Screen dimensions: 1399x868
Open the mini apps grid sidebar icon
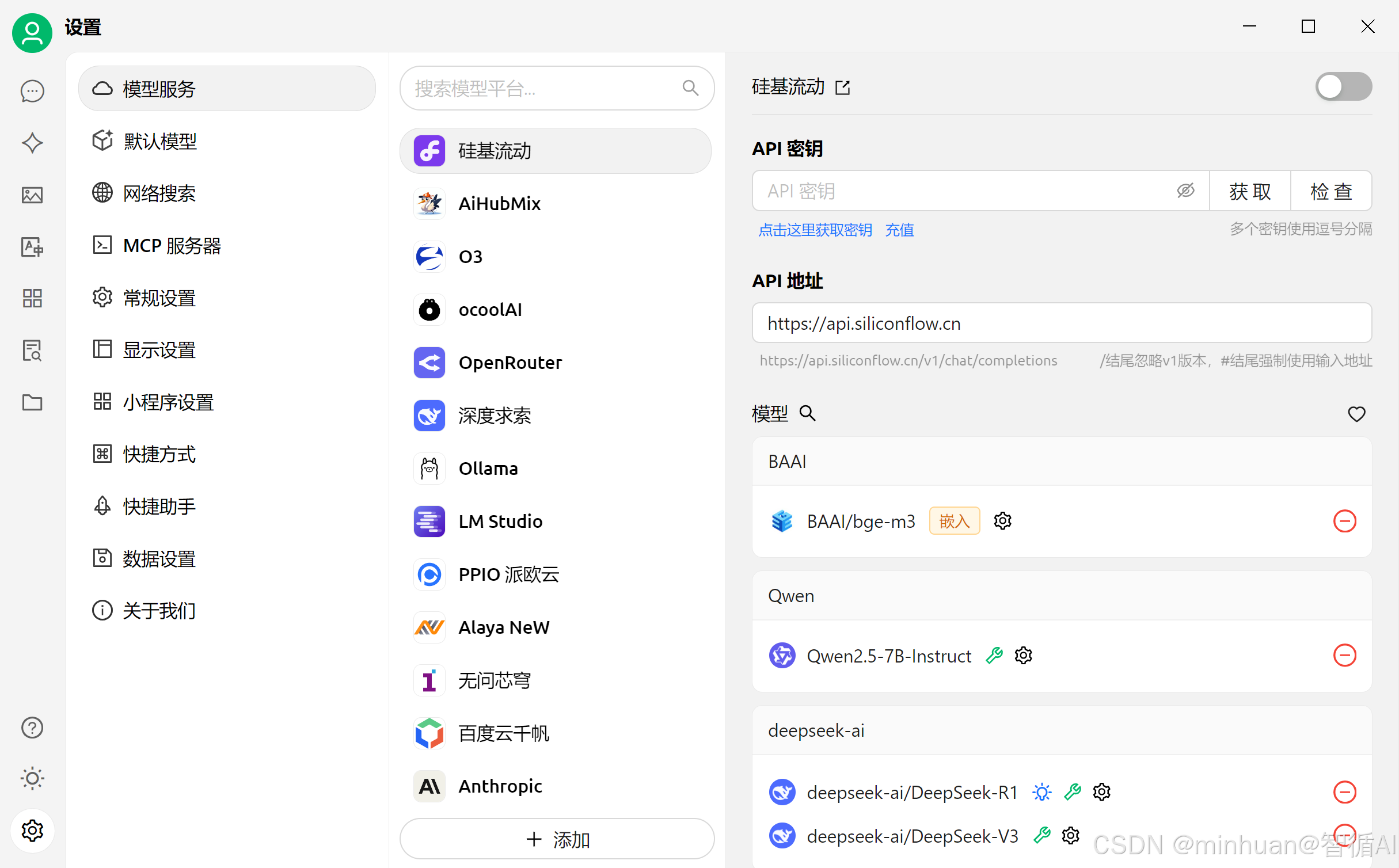32,298
